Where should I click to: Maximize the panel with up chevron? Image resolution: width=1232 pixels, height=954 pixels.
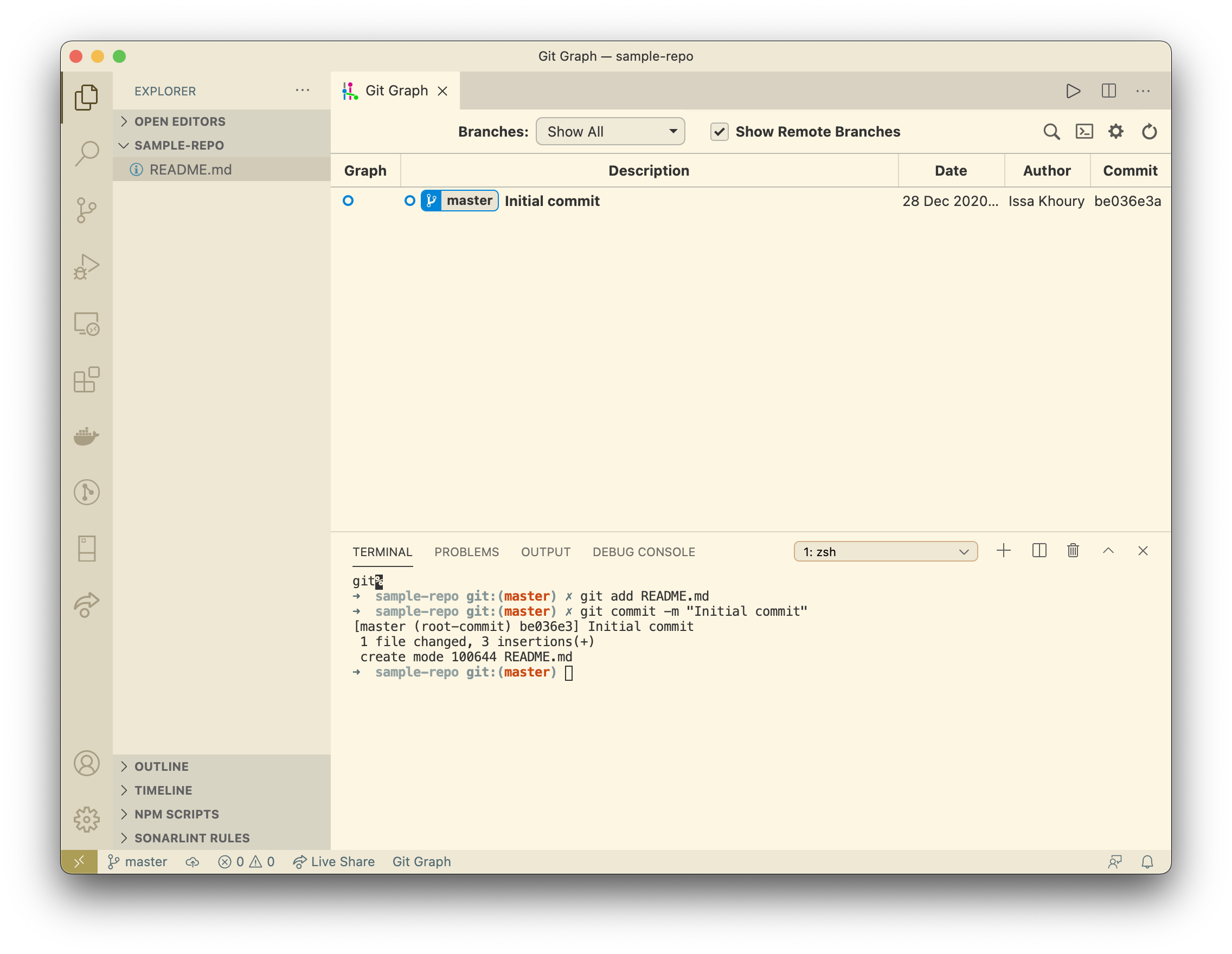1108,551
